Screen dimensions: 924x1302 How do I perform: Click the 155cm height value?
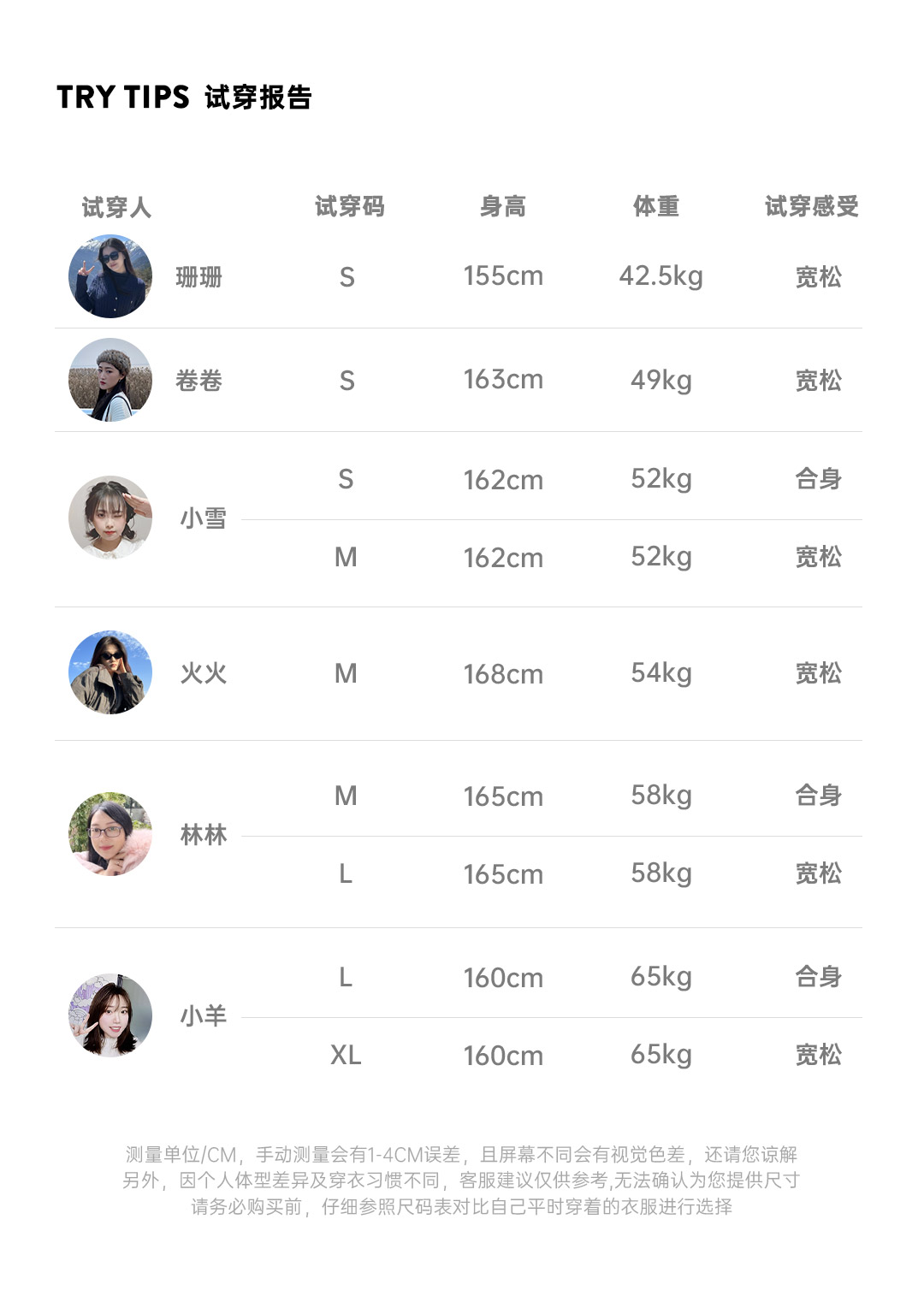coord(503,276)
